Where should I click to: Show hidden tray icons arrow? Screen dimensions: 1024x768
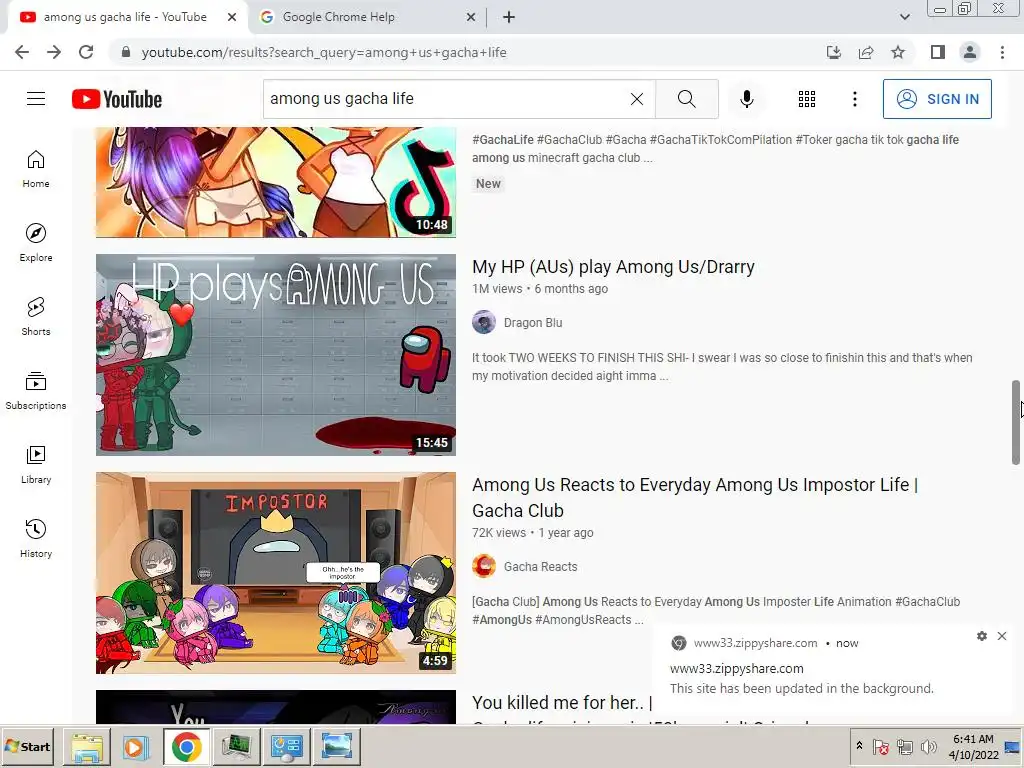tap(859, 746)
